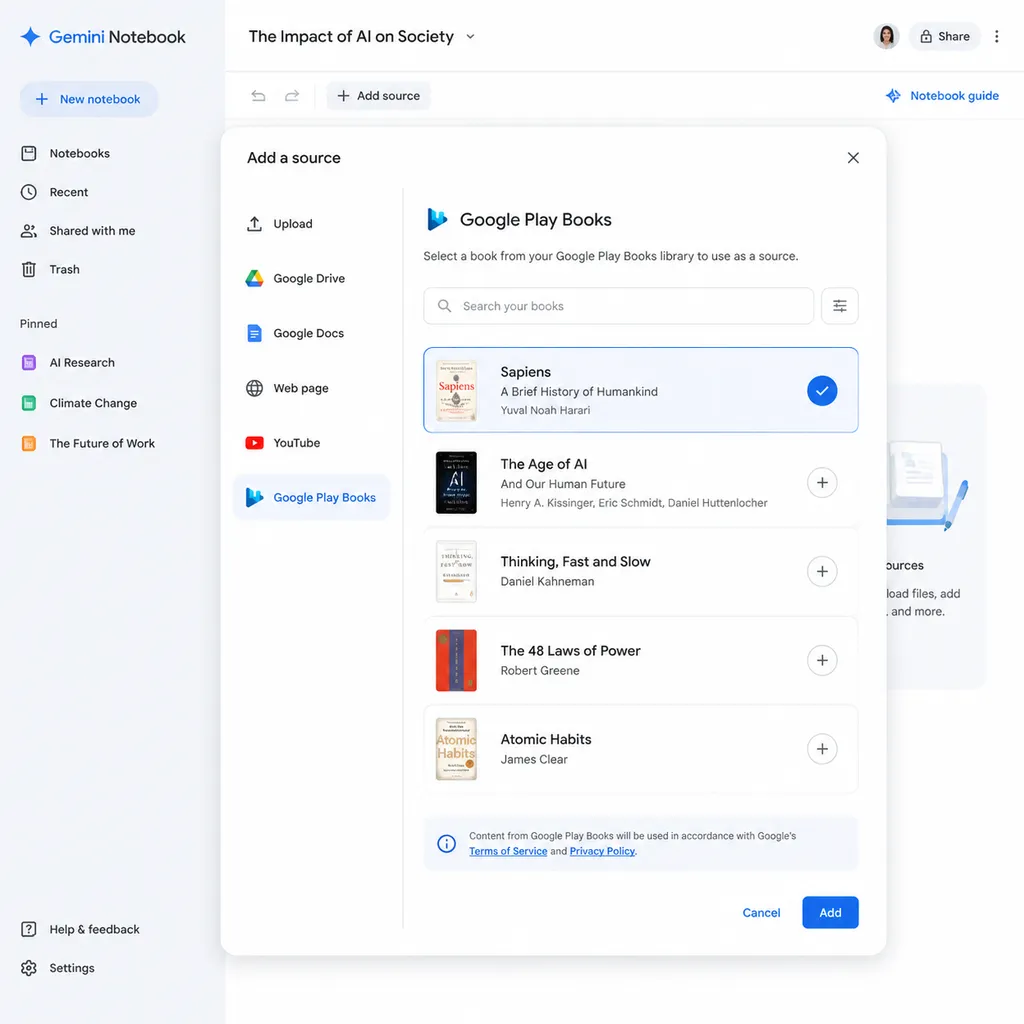Click the Share button
1024x1024 pixels.
click(944, 37)
